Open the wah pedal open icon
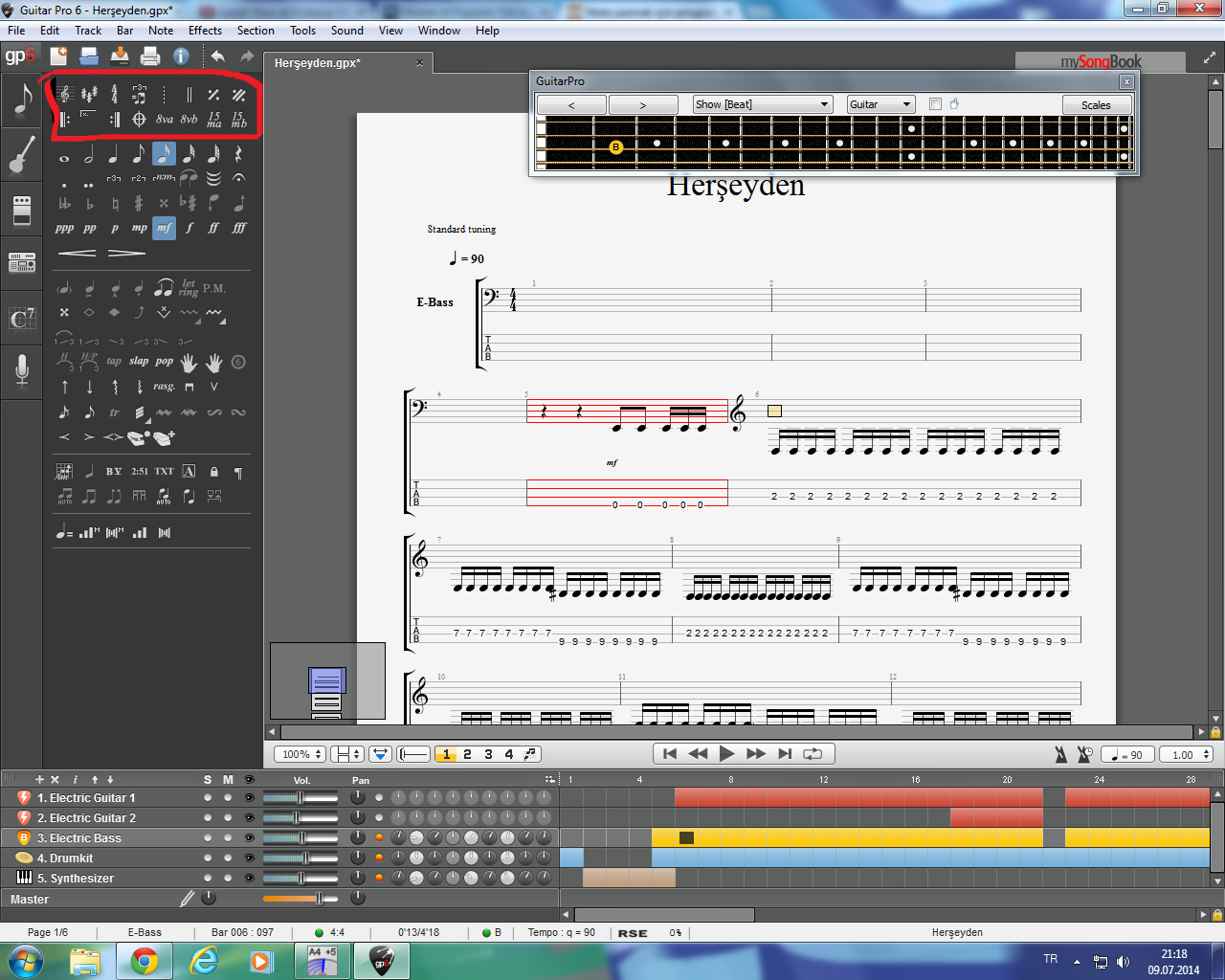Screen dimensions: 1225x980 point(139,437)
